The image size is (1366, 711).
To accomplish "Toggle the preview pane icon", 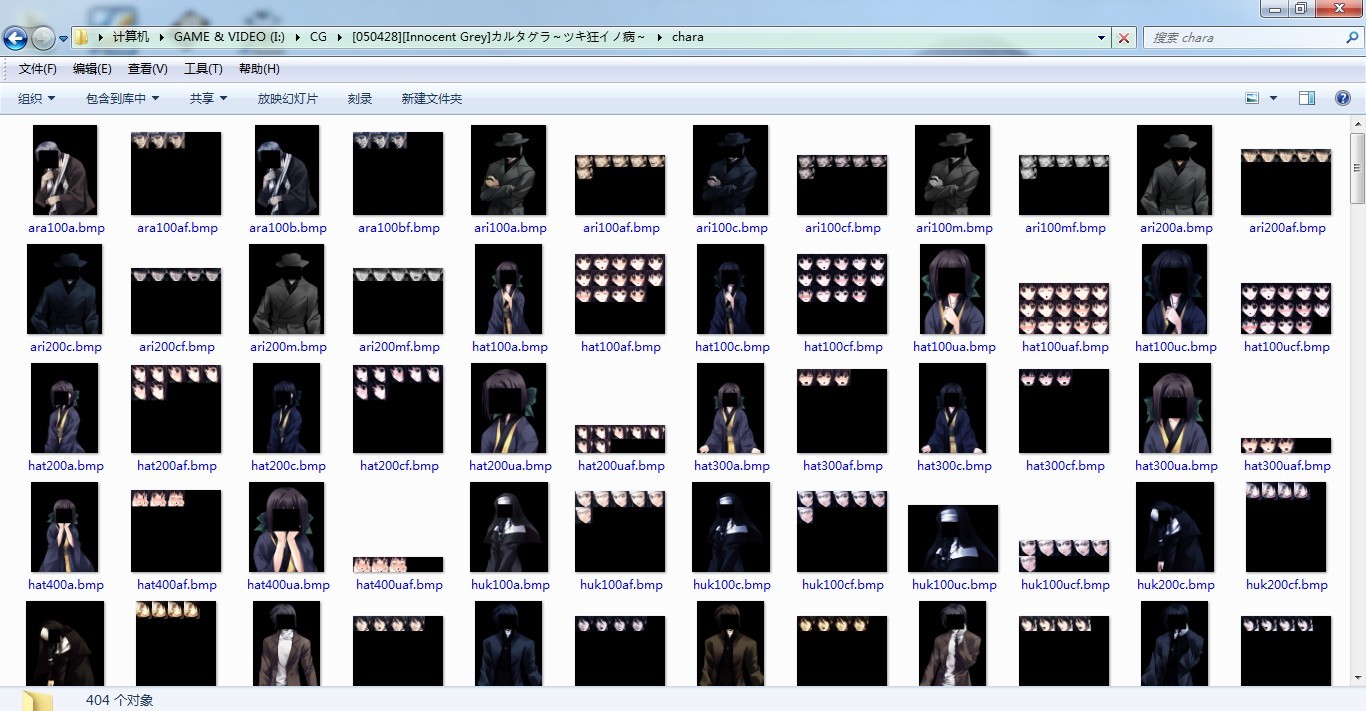I will (1307, 98).
